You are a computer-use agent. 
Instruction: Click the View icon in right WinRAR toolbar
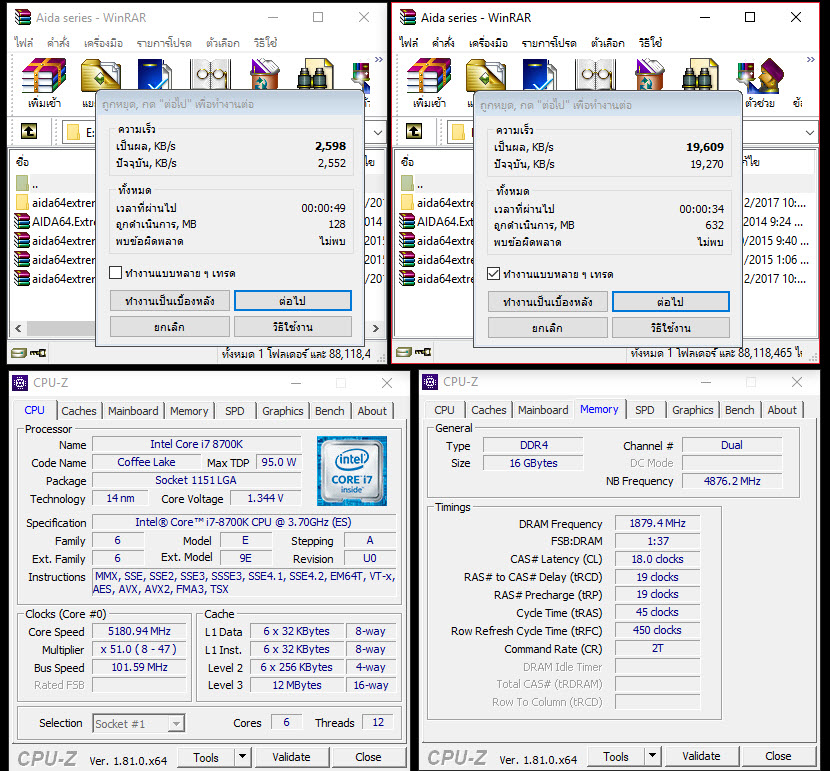596,74
